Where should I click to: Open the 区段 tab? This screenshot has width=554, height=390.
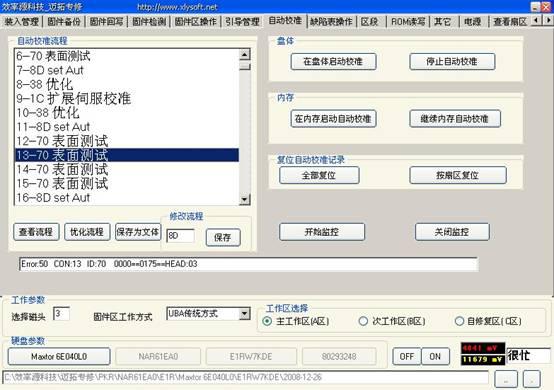point(370,22)
